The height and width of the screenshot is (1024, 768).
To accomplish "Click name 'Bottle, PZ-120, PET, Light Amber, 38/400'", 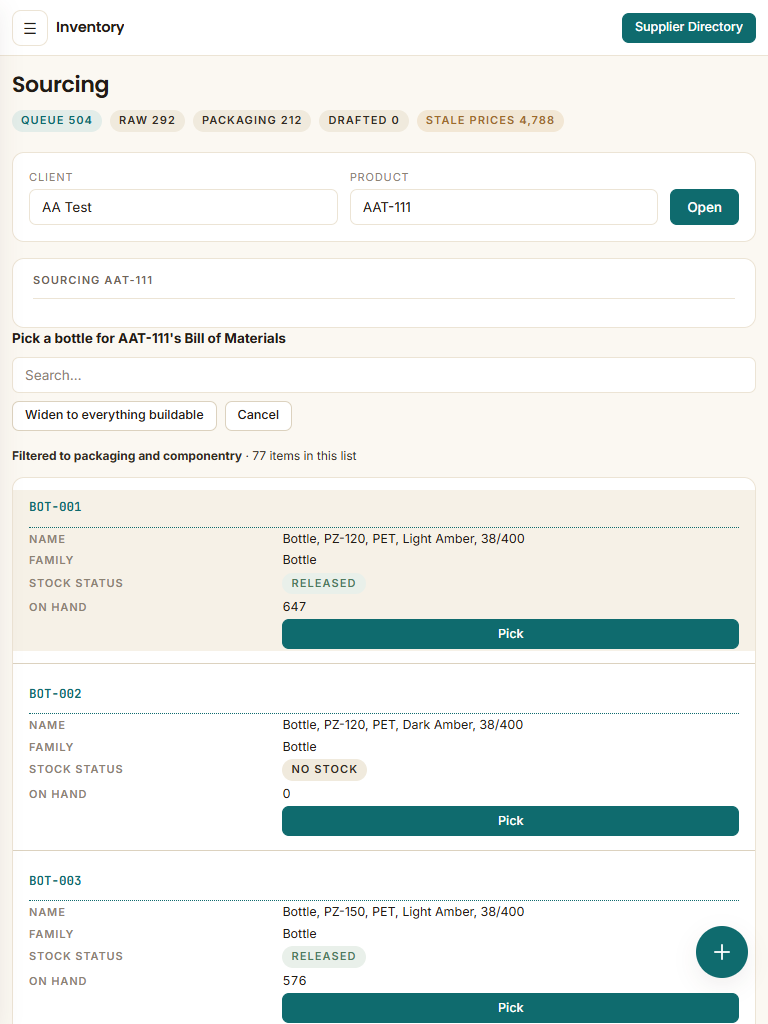I will coord(404,539).
